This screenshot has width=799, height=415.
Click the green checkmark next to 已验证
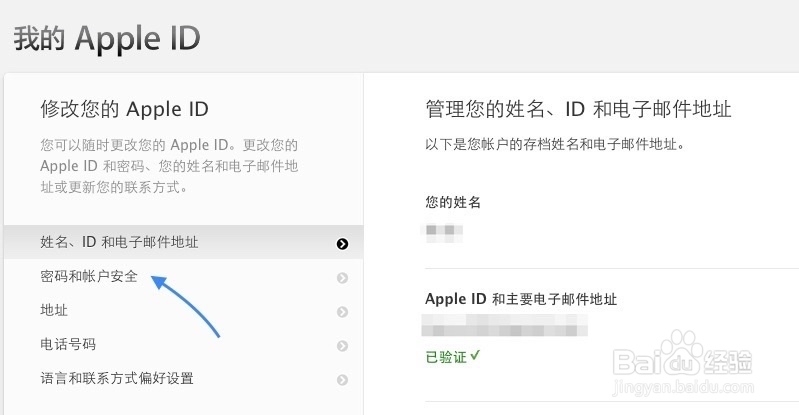tap(475, 355)
